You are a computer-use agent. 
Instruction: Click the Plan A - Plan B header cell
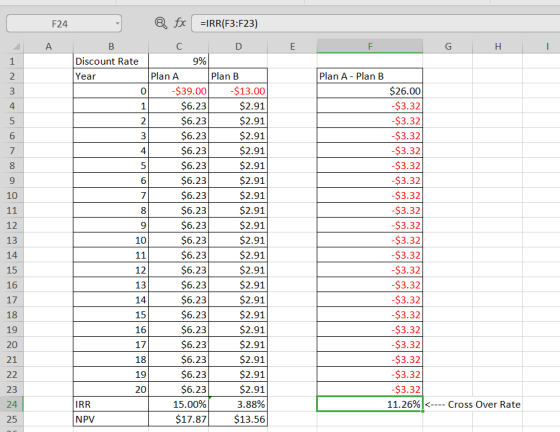[x=370, y=76]
